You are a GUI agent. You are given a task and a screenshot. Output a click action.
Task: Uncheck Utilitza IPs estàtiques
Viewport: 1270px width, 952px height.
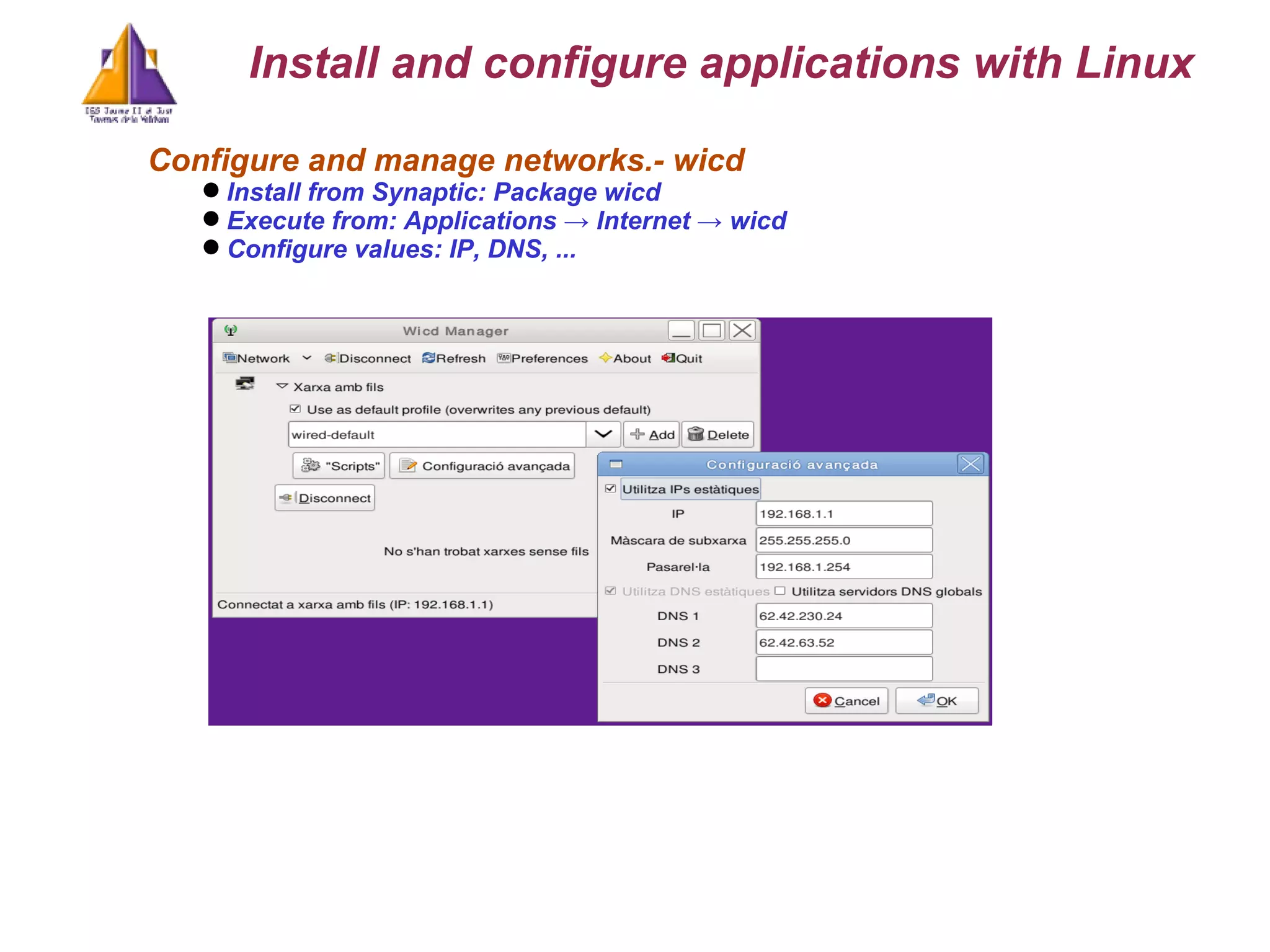pos(610,489)
